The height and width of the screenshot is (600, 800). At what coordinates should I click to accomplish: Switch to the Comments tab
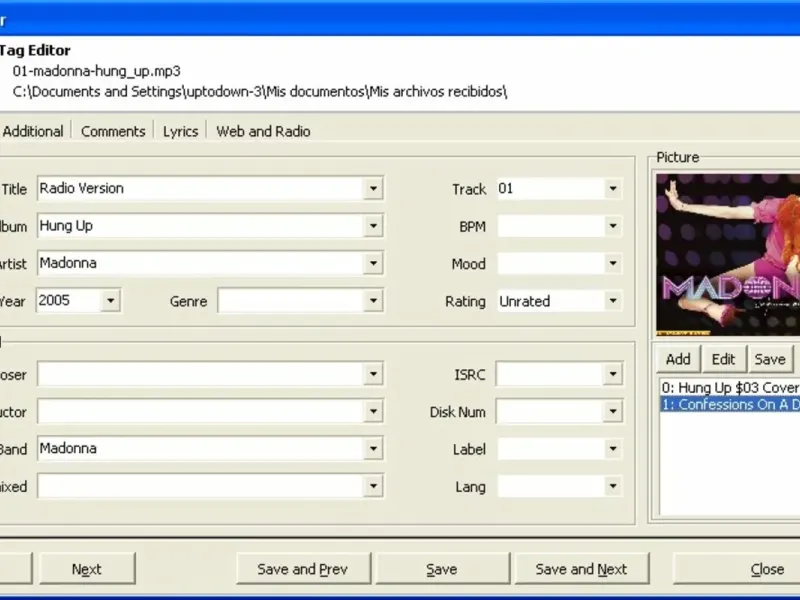coord(113,131)
